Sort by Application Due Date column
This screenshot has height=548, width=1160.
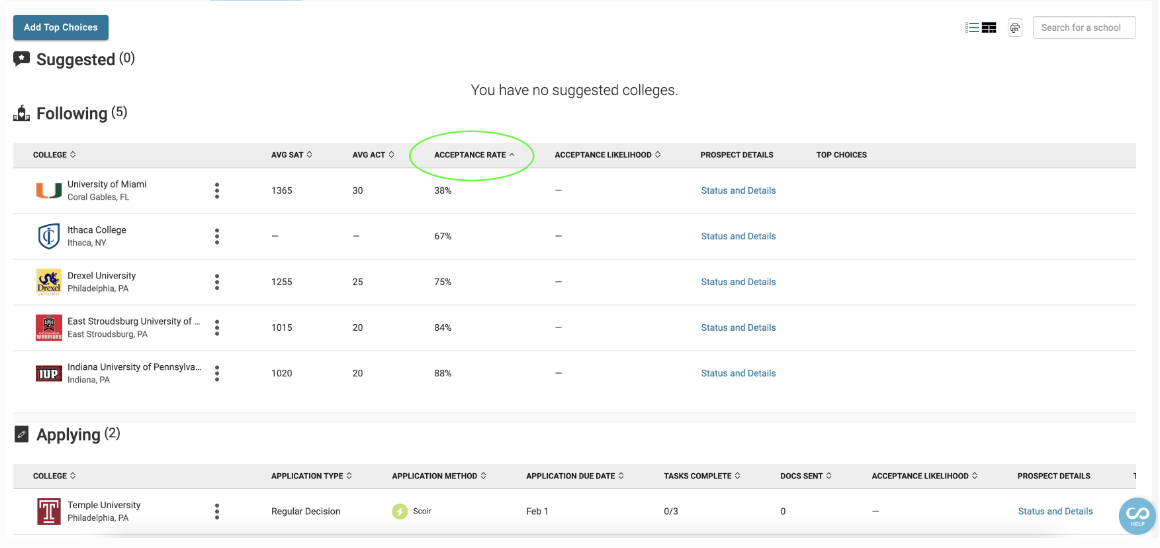click(x=575, y=476)
